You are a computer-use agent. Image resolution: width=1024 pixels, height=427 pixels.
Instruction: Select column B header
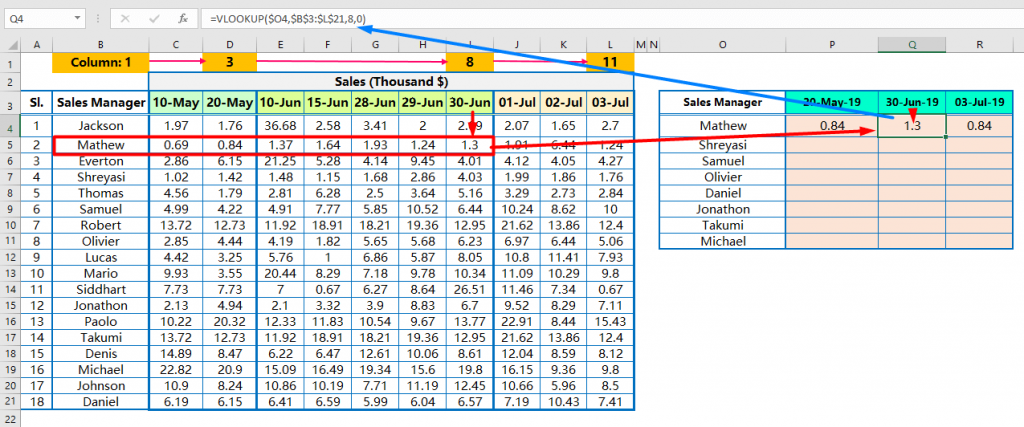pyautogui.click(x=101, y=44)
